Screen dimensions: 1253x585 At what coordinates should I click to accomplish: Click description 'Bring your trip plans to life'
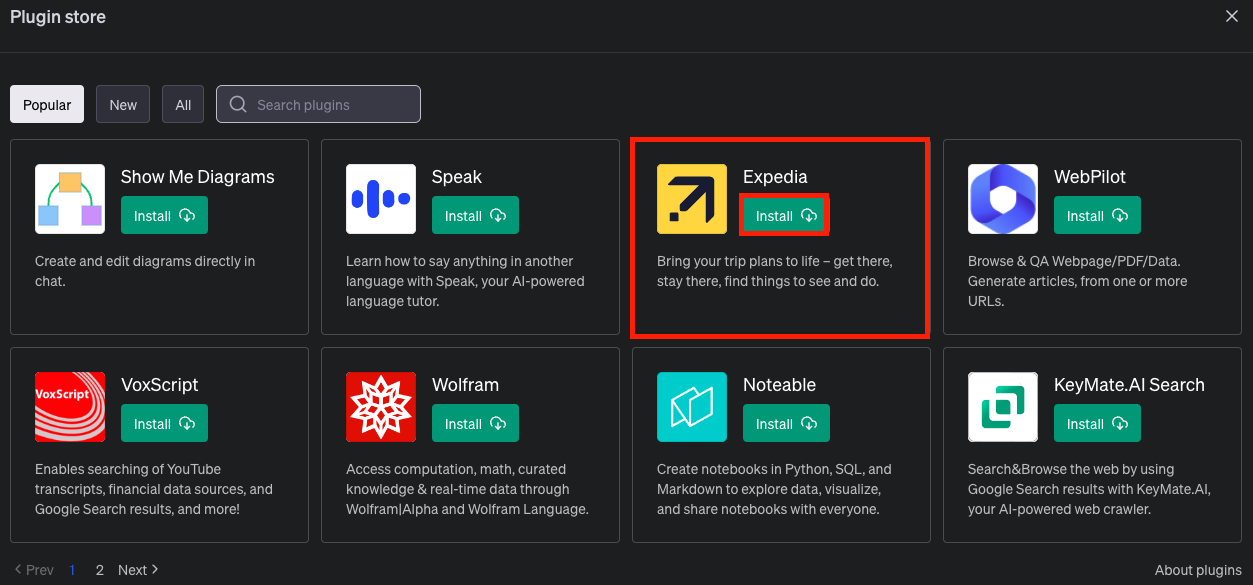775,271
